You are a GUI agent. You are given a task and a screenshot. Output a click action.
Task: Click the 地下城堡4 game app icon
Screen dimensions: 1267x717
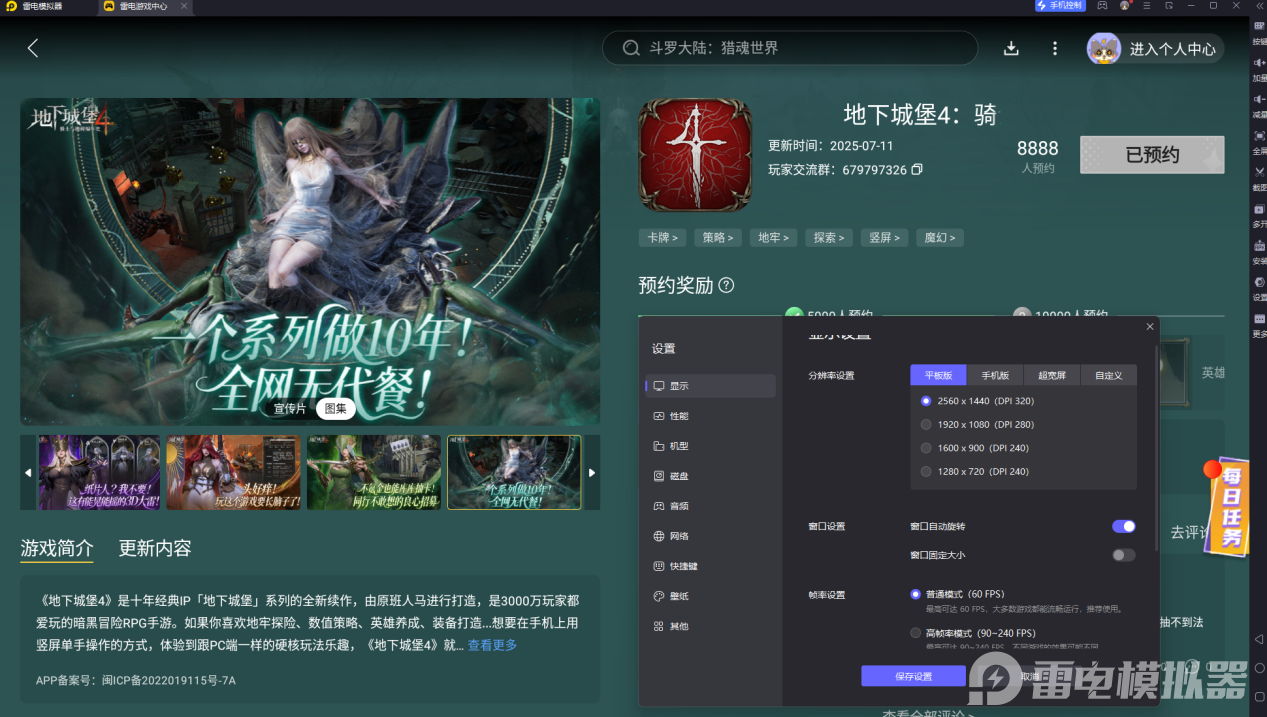coord(695,155)
